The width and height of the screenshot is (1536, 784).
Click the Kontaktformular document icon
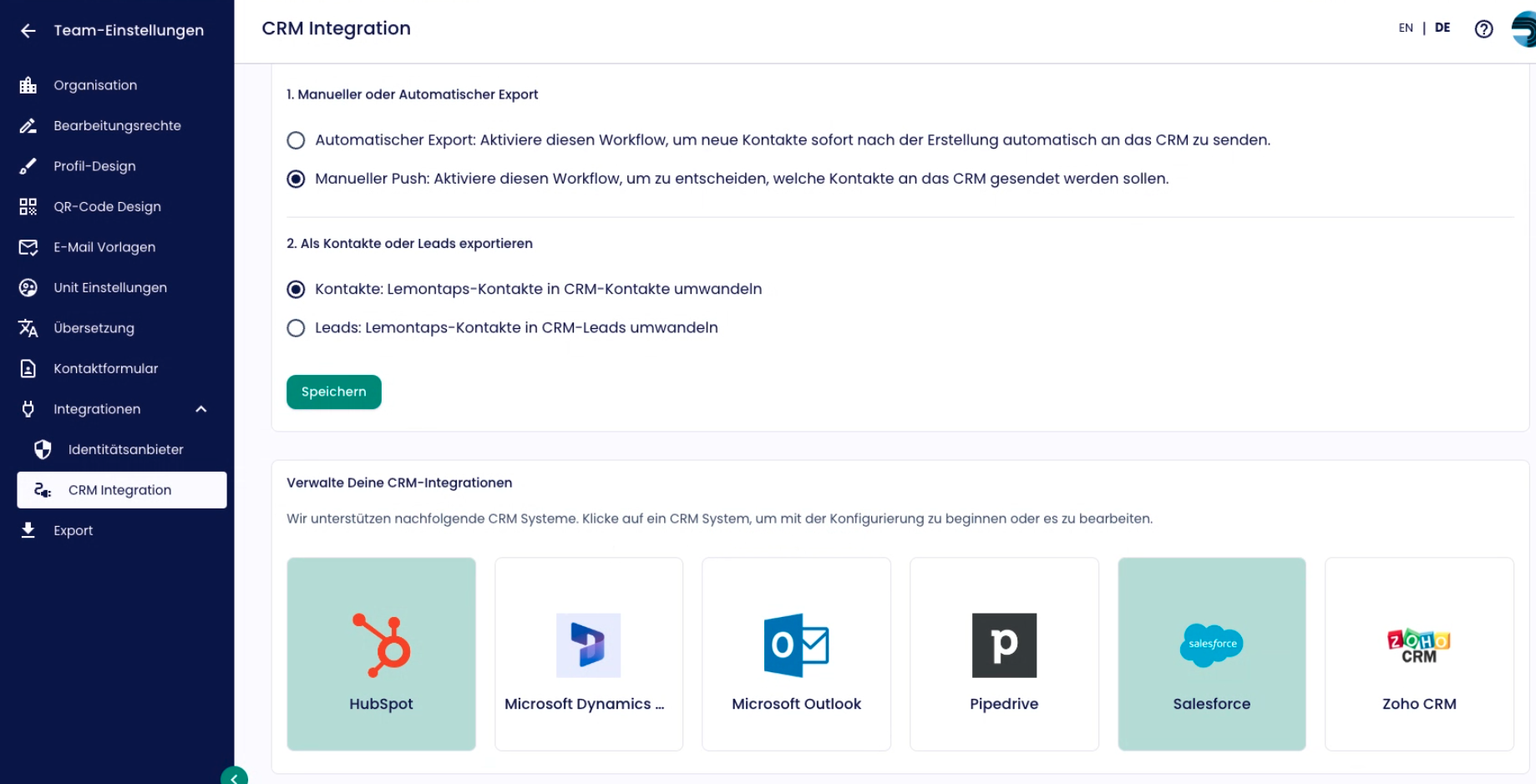[28, 369]
